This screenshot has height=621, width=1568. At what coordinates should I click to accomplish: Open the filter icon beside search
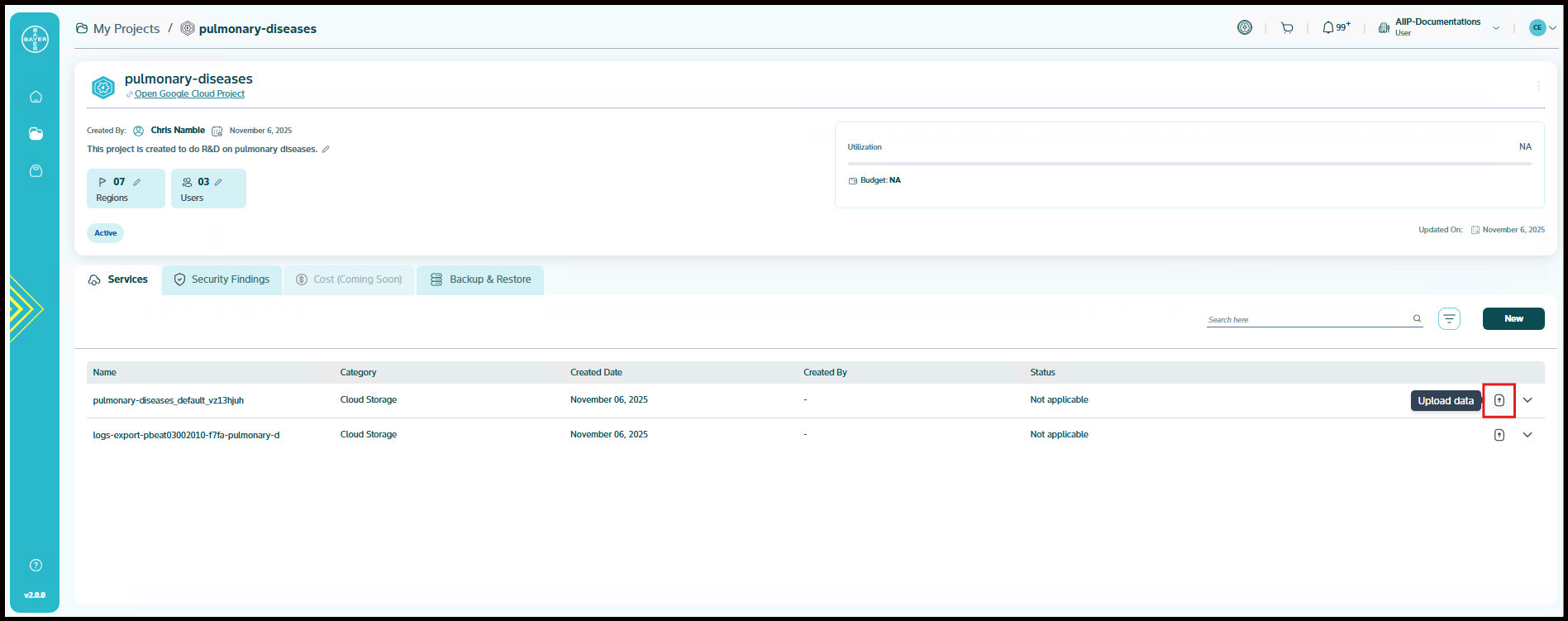tap(1449, 319)
